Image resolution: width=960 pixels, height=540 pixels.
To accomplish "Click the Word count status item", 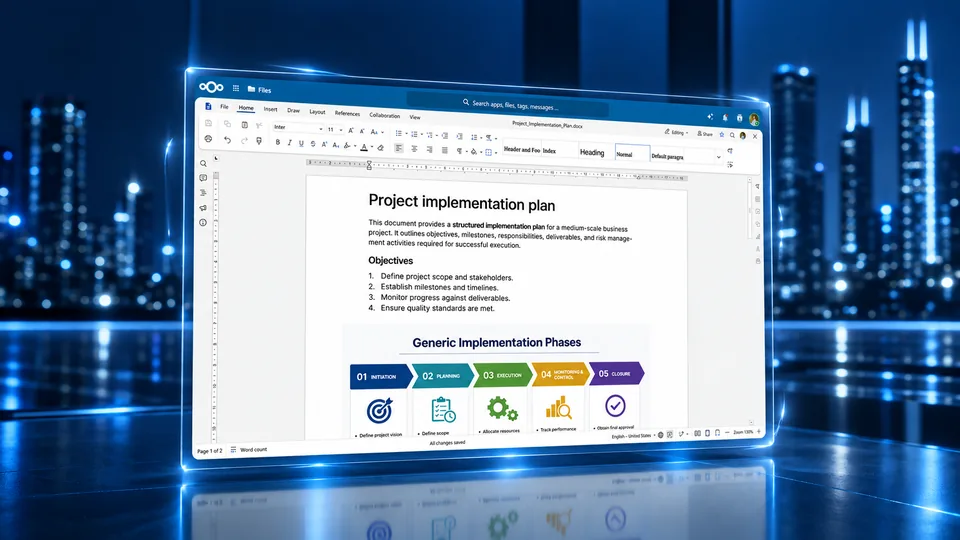I will 249,449.
